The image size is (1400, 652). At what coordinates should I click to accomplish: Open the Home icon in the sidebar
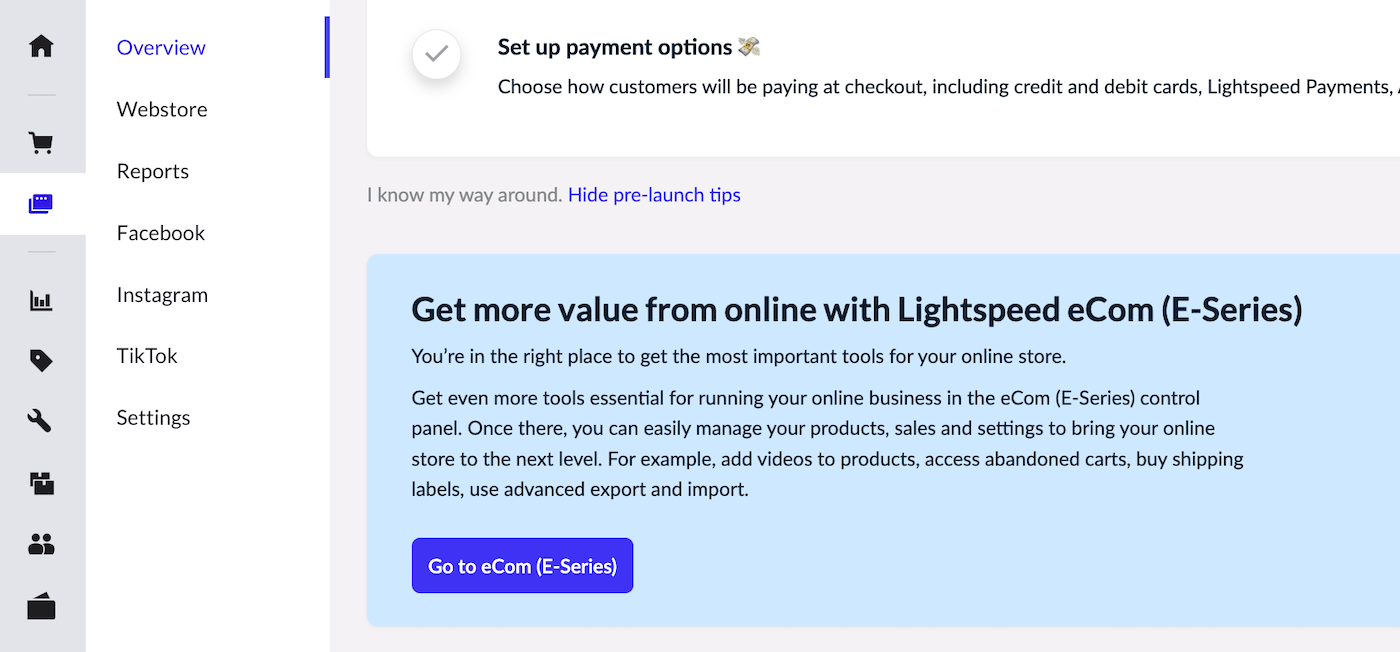pyautogui.click(x=41, y=46)
